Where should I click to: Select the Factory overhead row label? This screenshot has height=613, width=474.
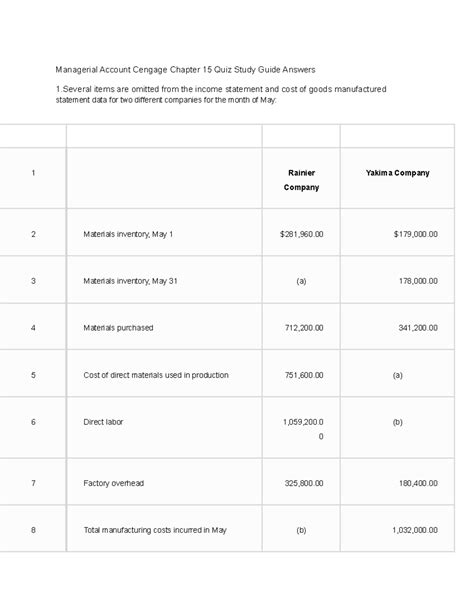coord(113,483)
